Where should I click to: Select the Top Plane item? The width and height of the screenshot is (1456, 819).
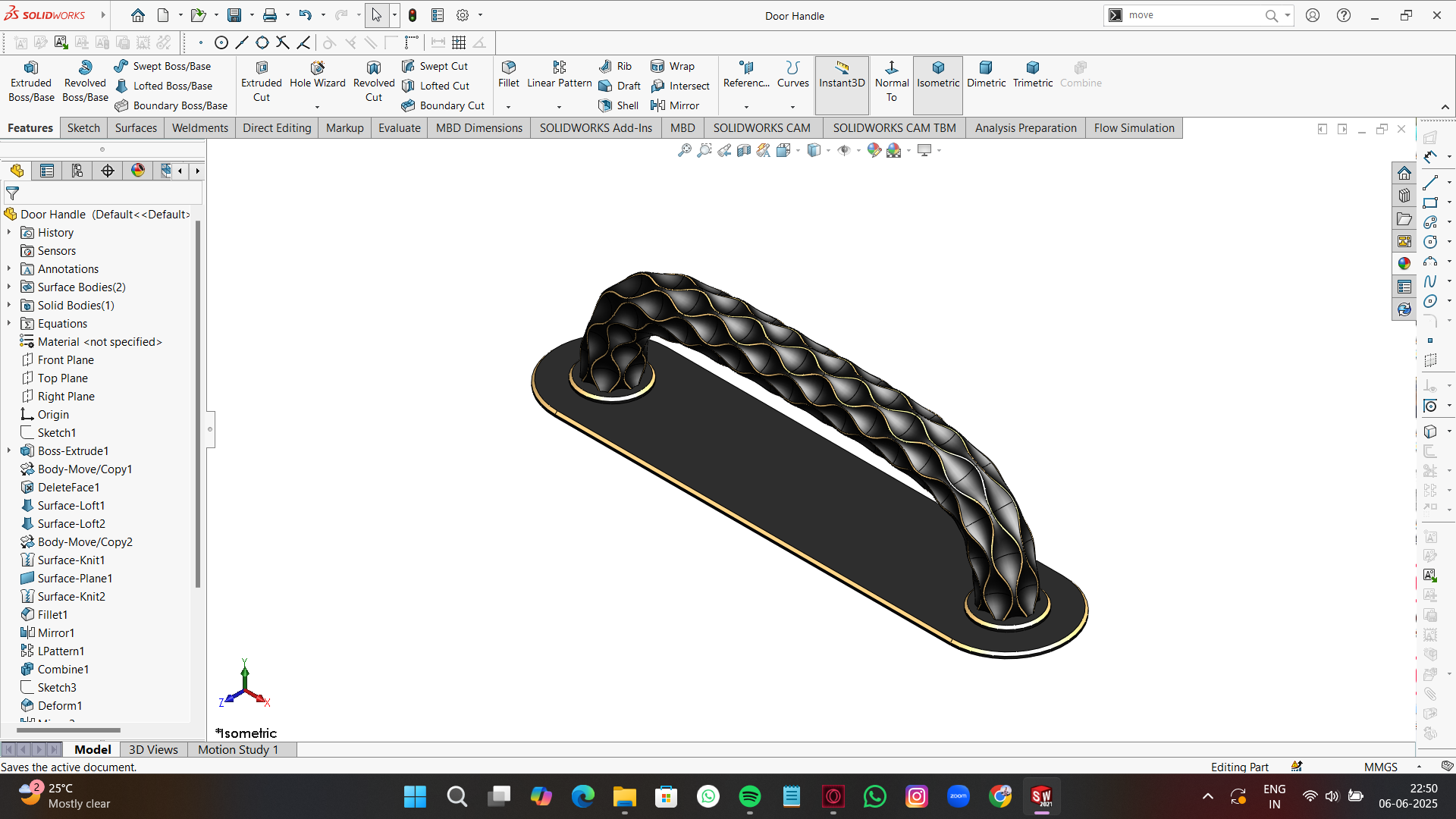55,378
